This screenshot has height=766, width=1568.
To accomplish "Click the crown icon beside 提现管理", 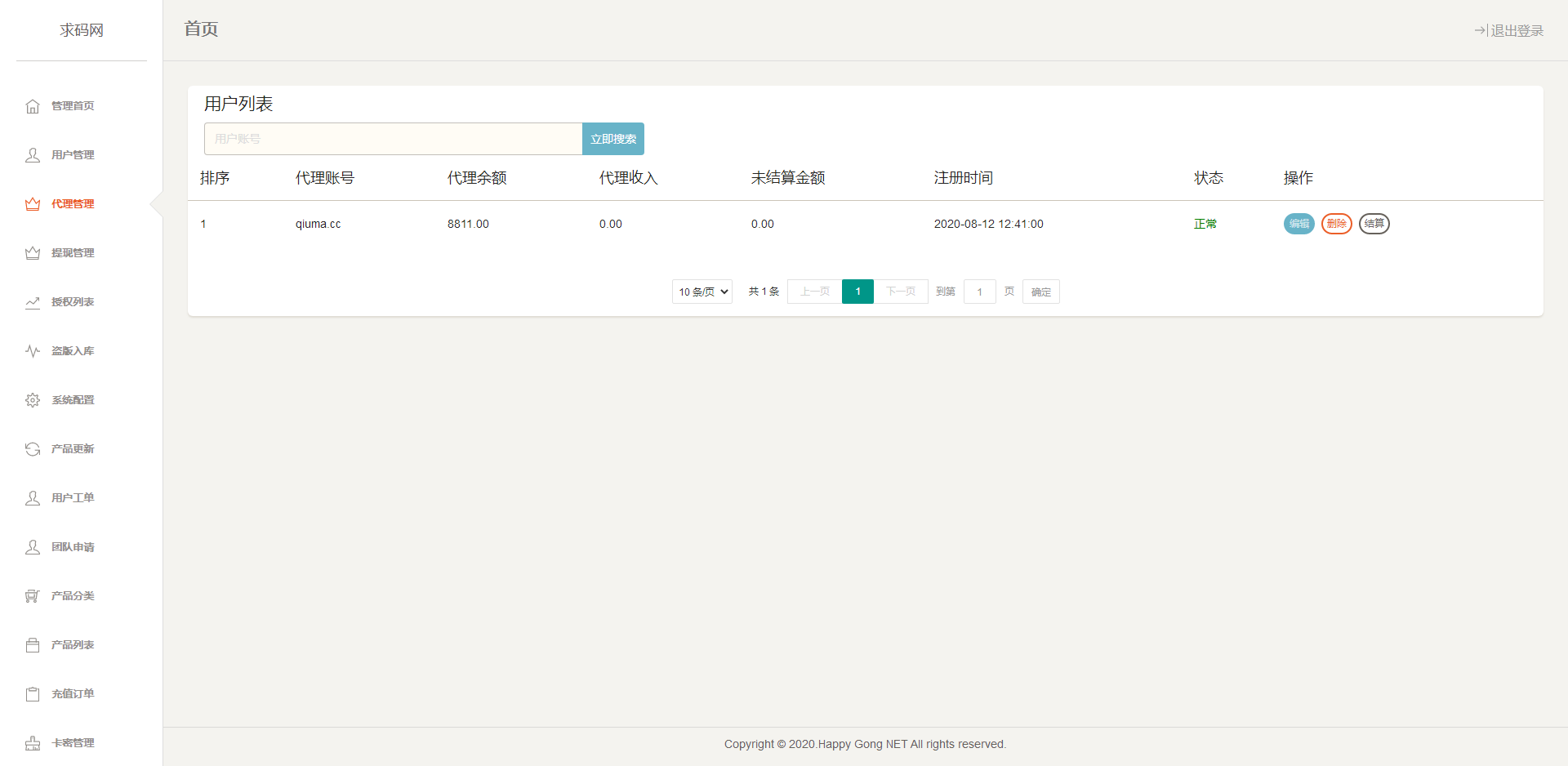I will (33, 253).
